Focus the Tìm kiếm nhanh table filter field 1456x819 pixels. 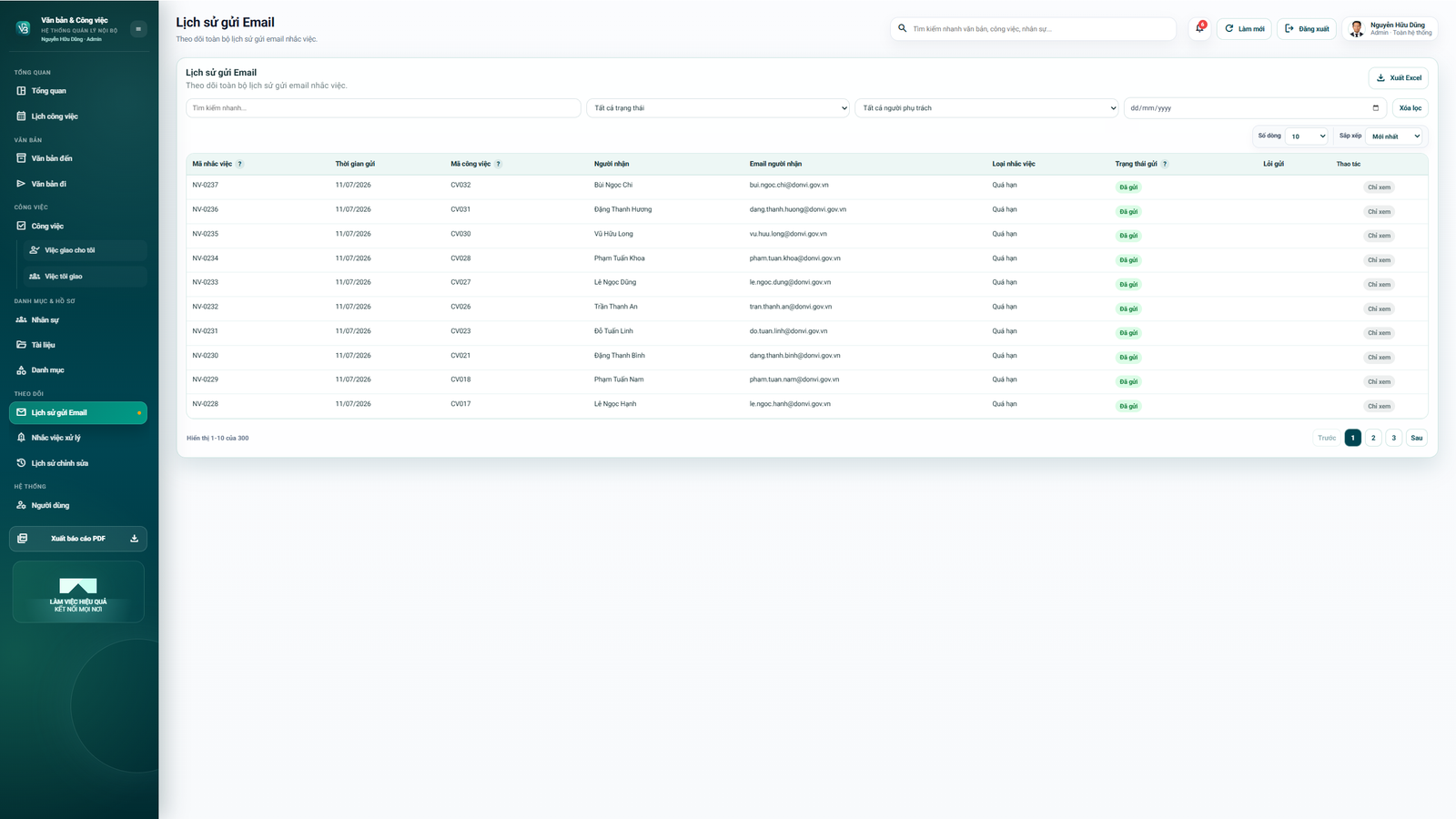pyautogui.click(x=383, y=108)
